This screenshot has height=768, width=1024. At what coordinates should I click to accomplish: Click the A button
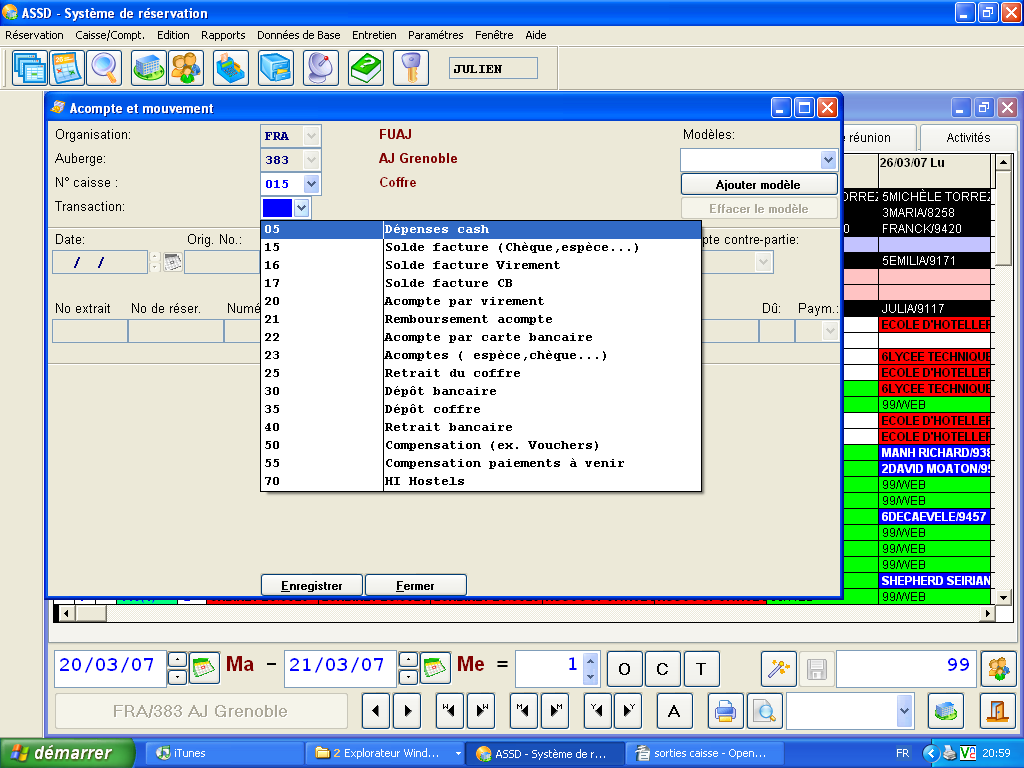[x=674, y=711]
